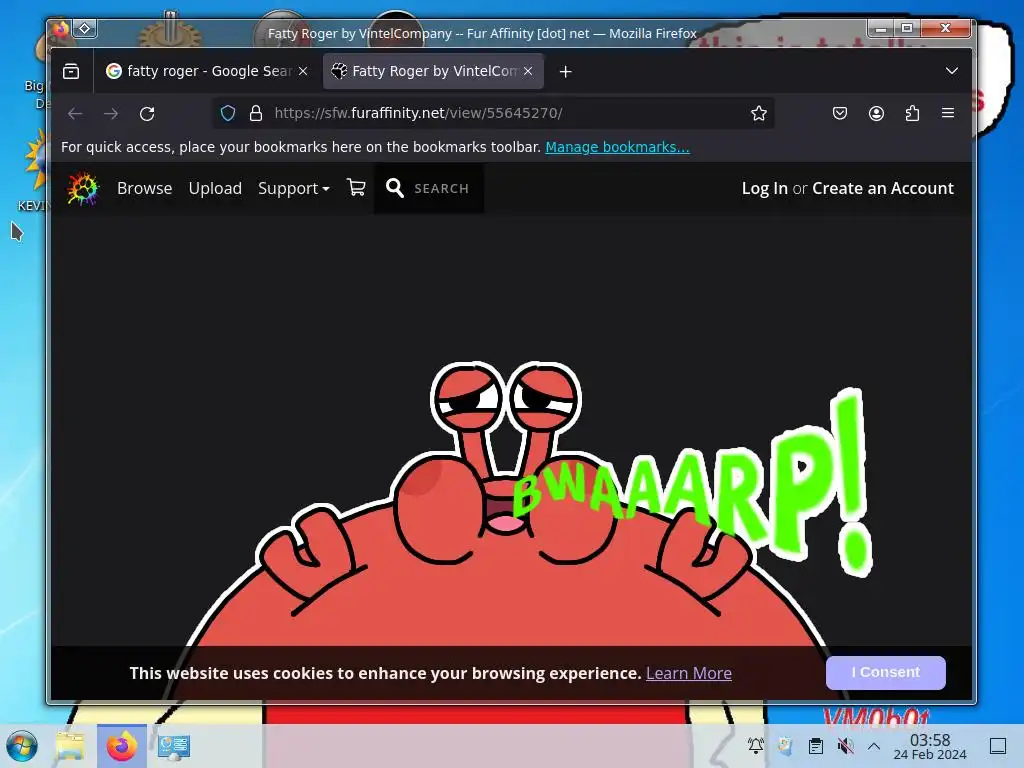Open File Explorer from the taskbar
Image resolution: width=1024 pixels, height=768 pixels.
(x=70, y=746)
